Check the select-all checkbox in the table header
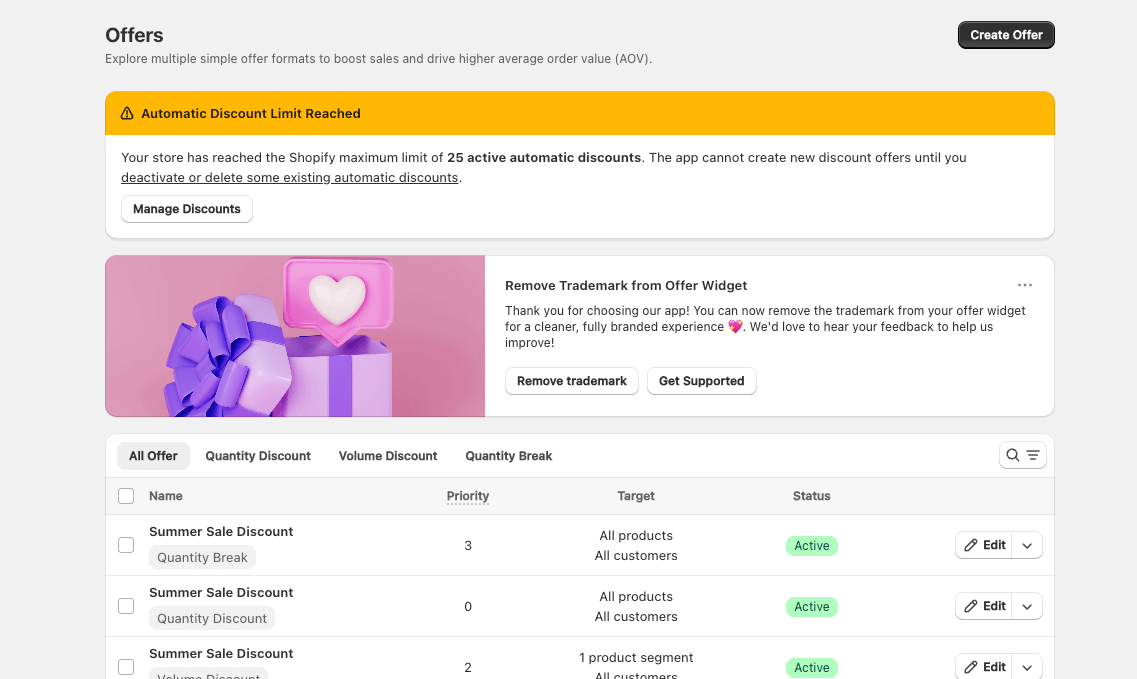1137x679 pixels. tap(125, 496)
